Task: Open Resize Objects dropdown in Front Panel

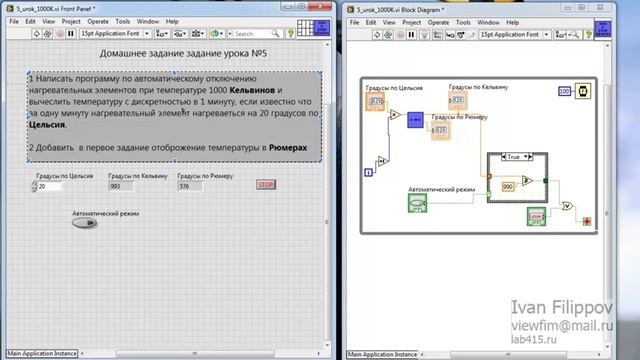Action: pyautogui.click(x=198, y=34)
